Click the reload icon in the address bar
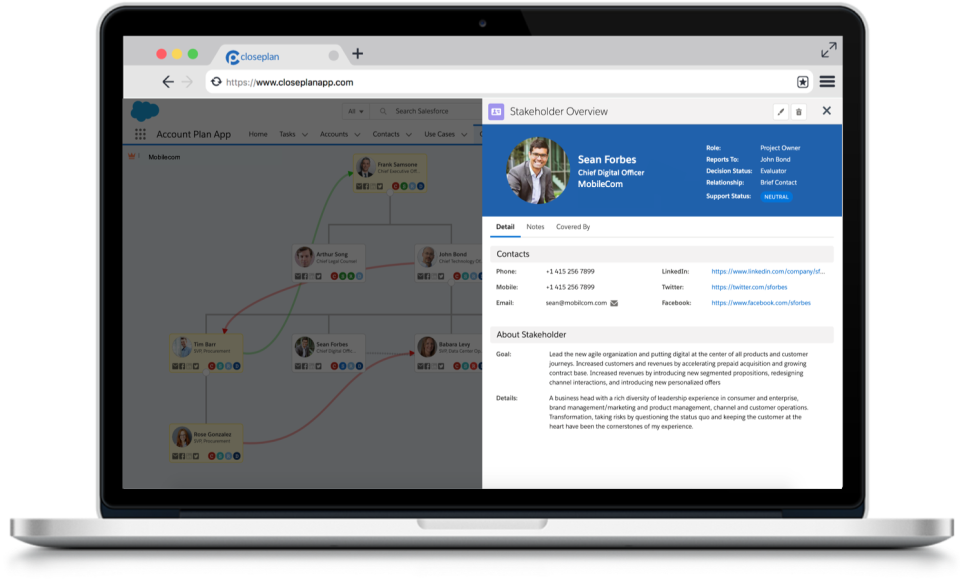The image size is (960, 580). 216,81
